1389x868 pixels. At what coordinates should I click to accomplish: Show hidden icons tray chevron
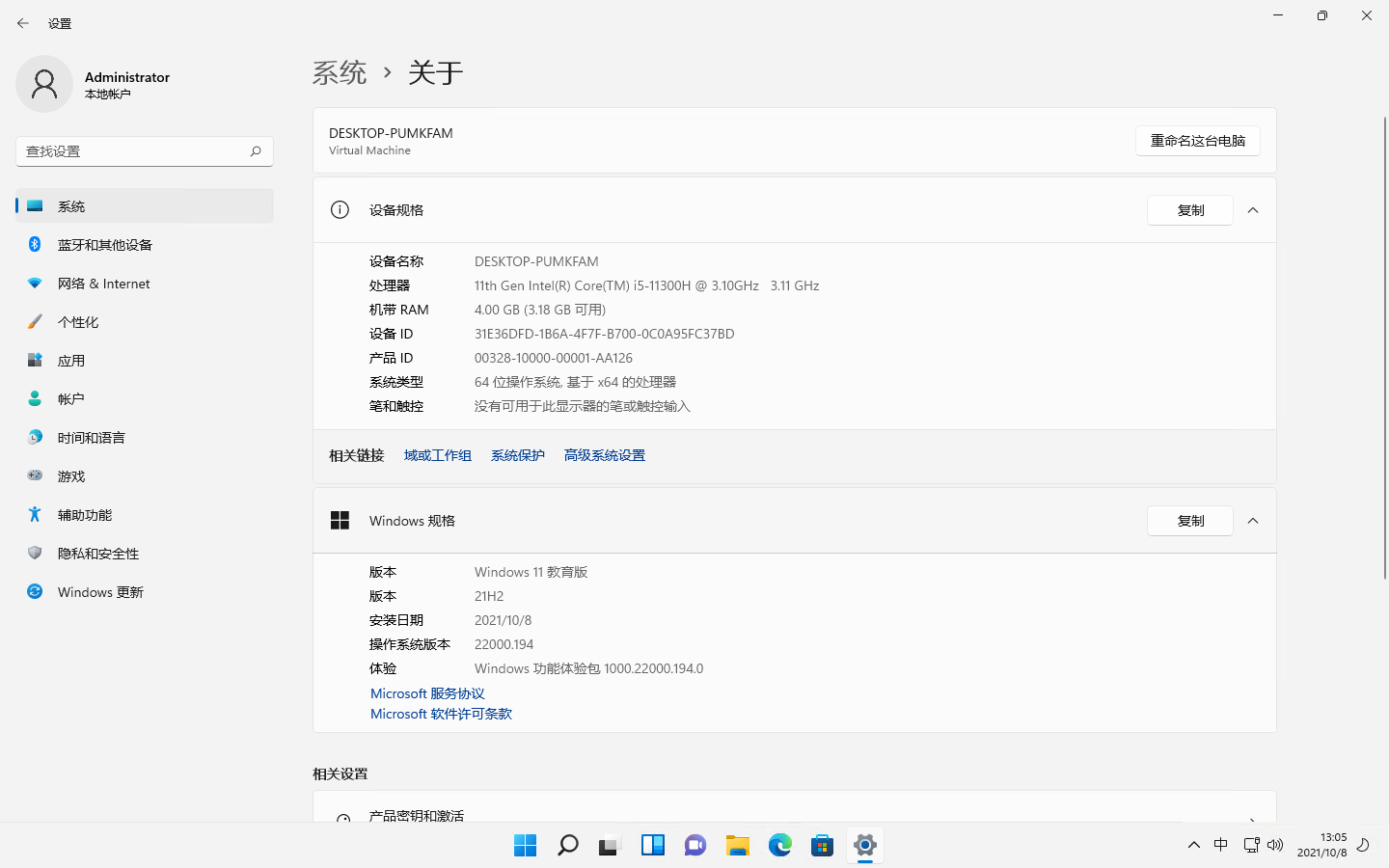tap(1194, 845)
